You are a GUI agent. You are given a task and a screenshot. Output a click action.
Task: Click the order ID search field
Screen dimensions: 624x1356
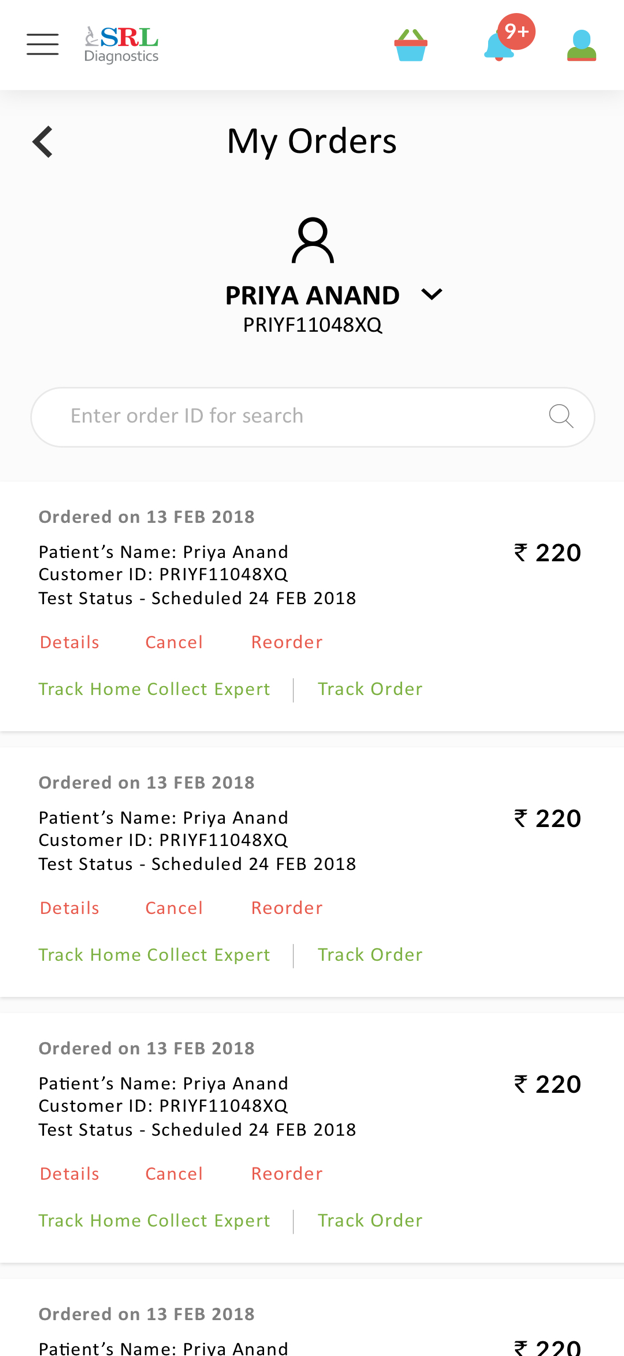tap(313, 417)
